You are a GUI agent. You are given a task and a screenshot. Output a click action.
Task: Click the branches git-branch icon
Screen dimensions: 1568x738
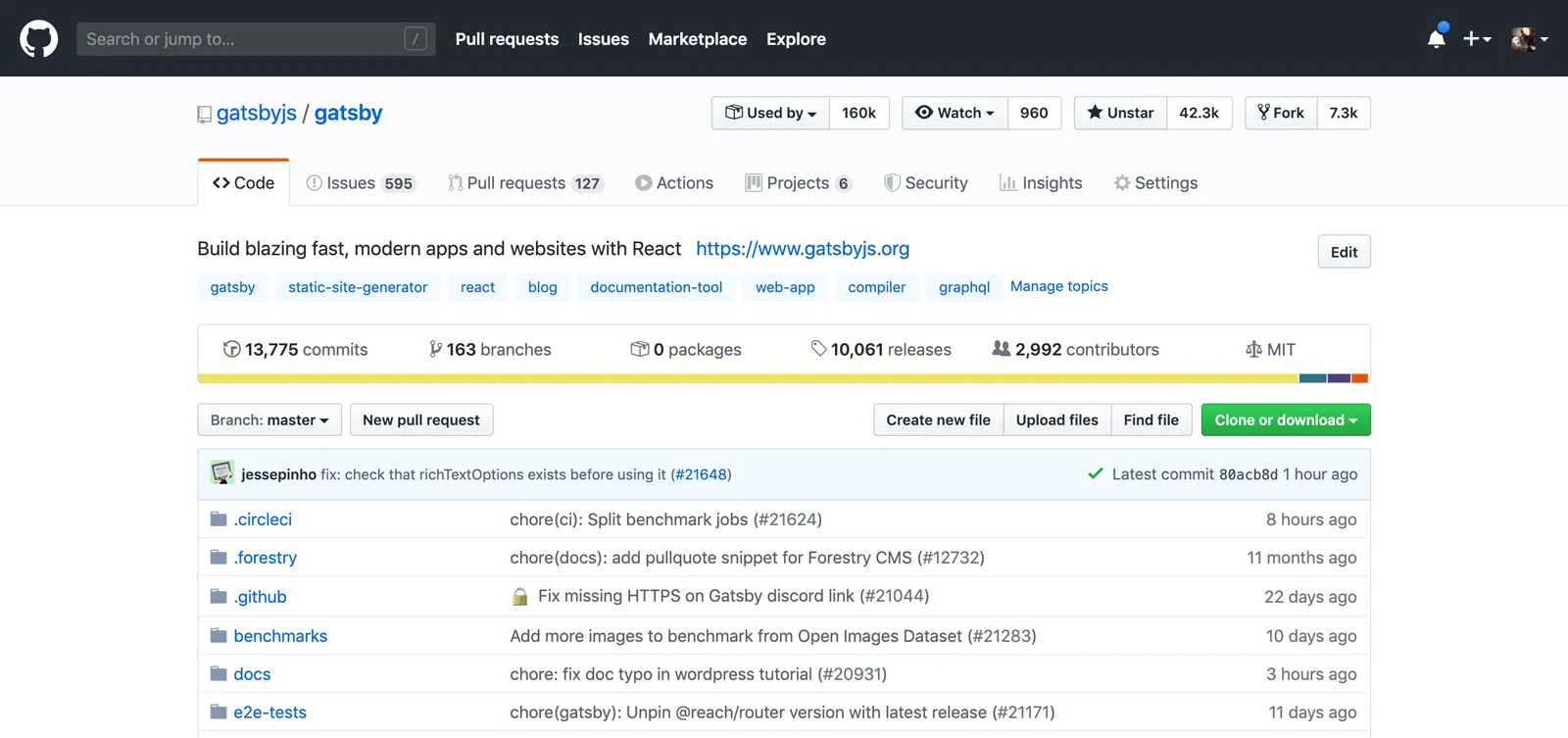coord(435,349)
